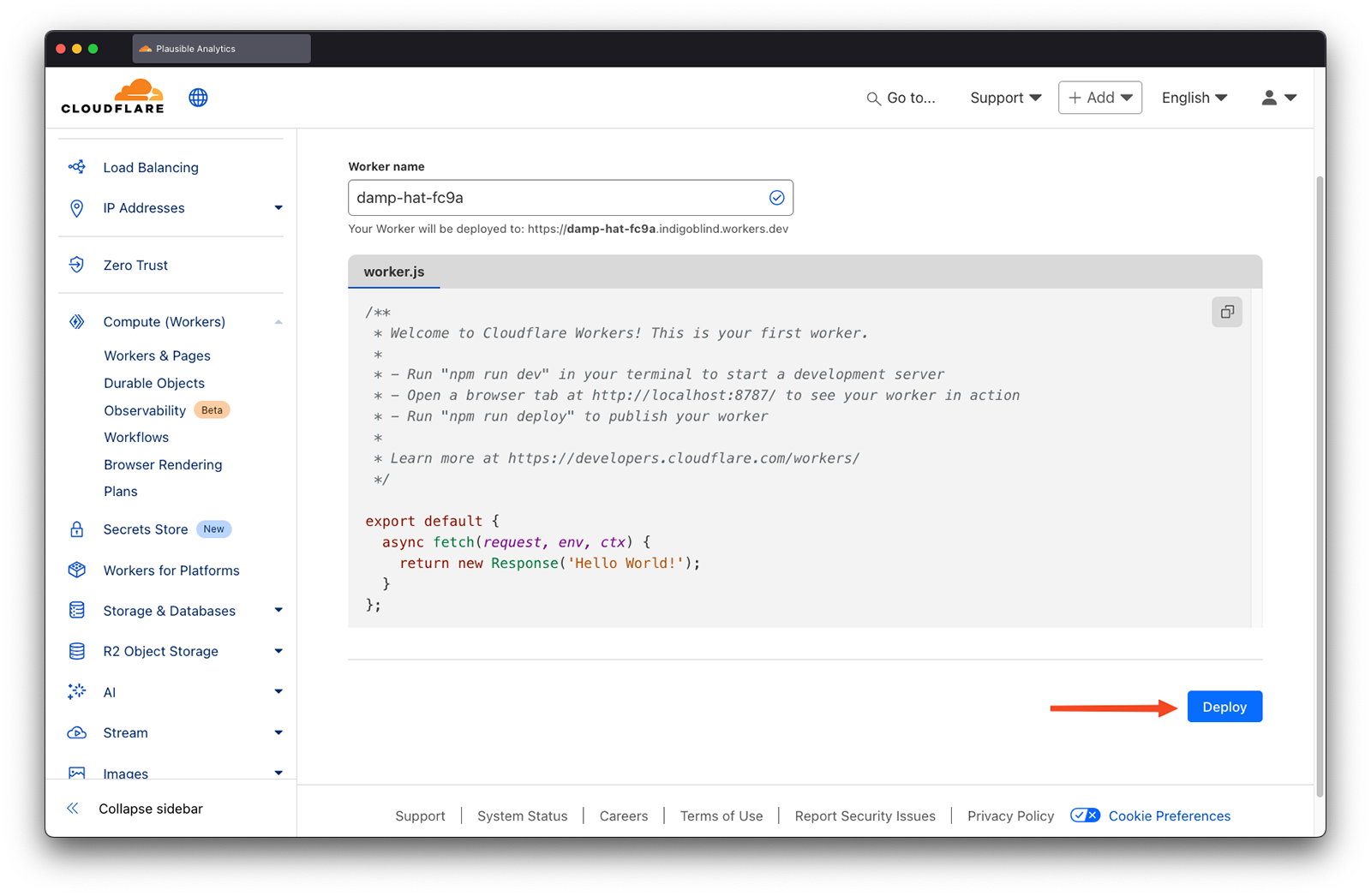
Task: Select the Load Balancing icon
Action: (x=77, y=167)
